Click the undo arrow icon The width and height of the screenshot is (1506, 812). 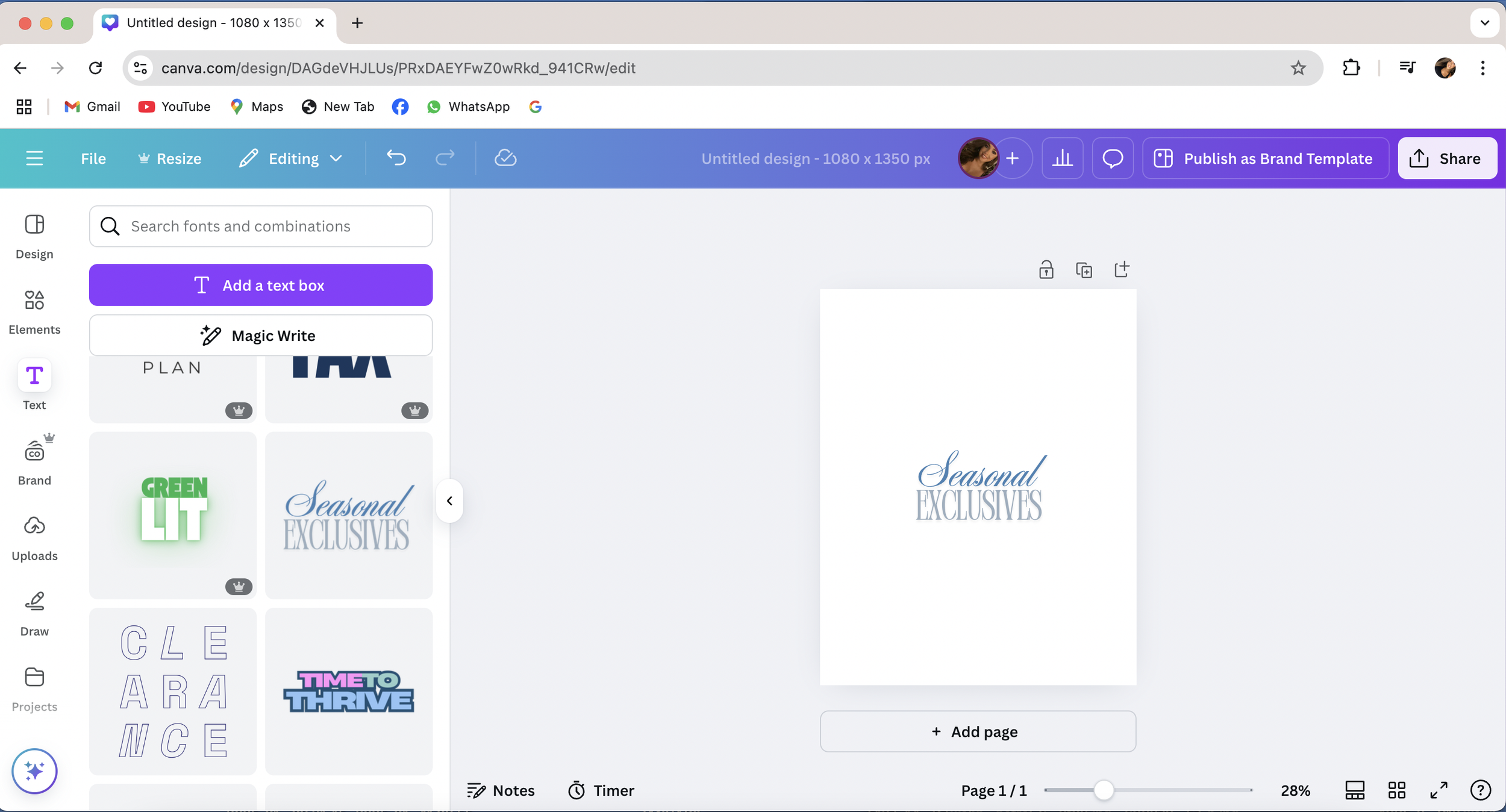click(396, 158)
